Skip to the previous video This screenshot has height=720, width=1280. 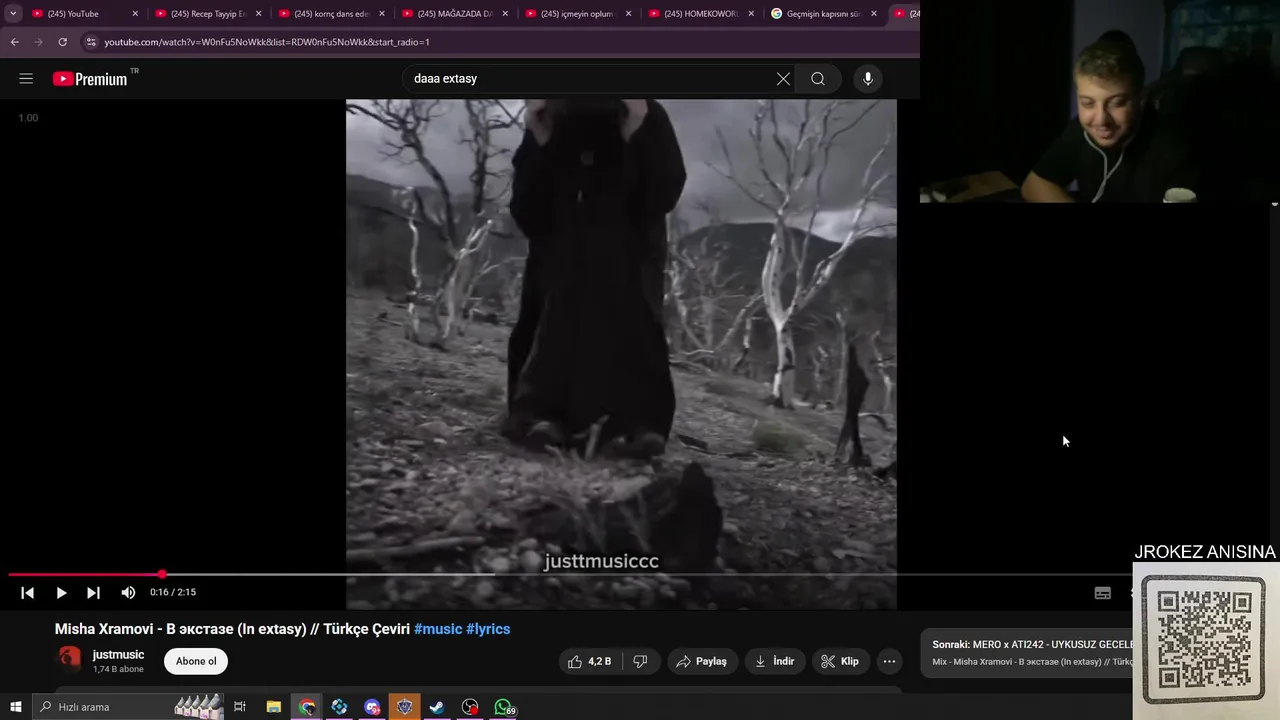(27, 593)
